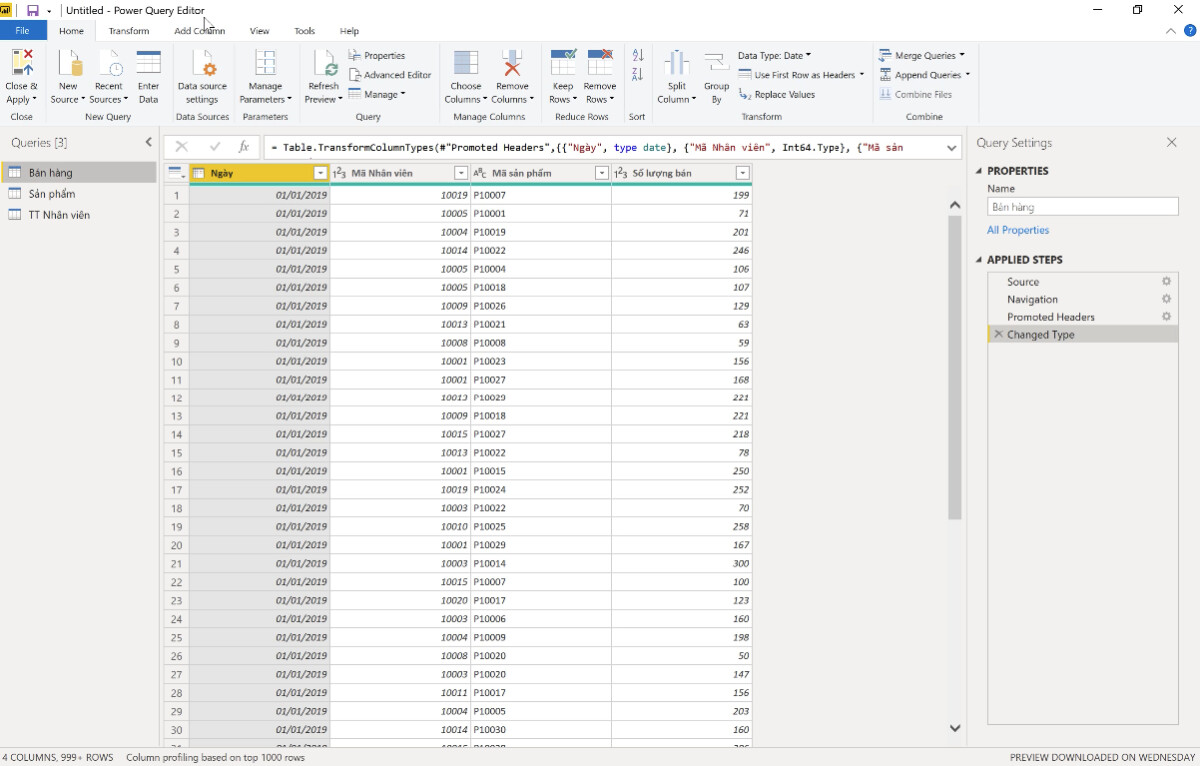Switch to the Transform ribbon tab
Image resolution: width=1200 pixels, height=766 pixels.
coord(128,31)
